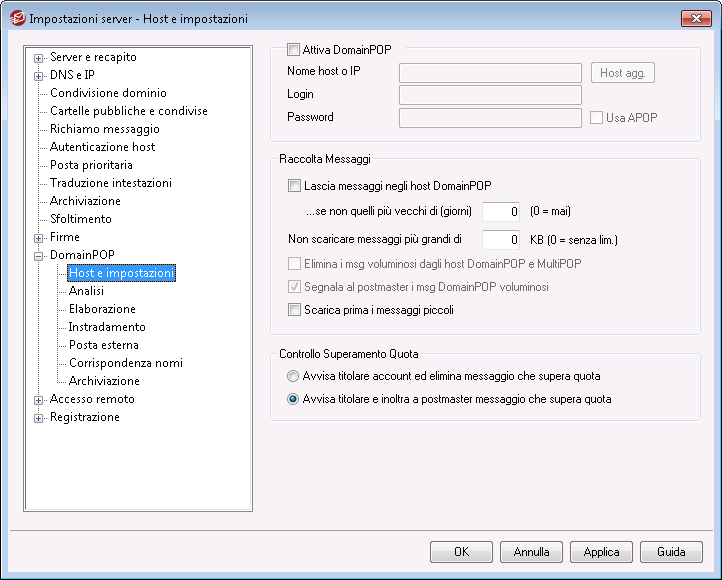Viewport: 722px width, 580px height.
Task: Click the MDaemon app icon in title bar
Action: tap(17, 18)
